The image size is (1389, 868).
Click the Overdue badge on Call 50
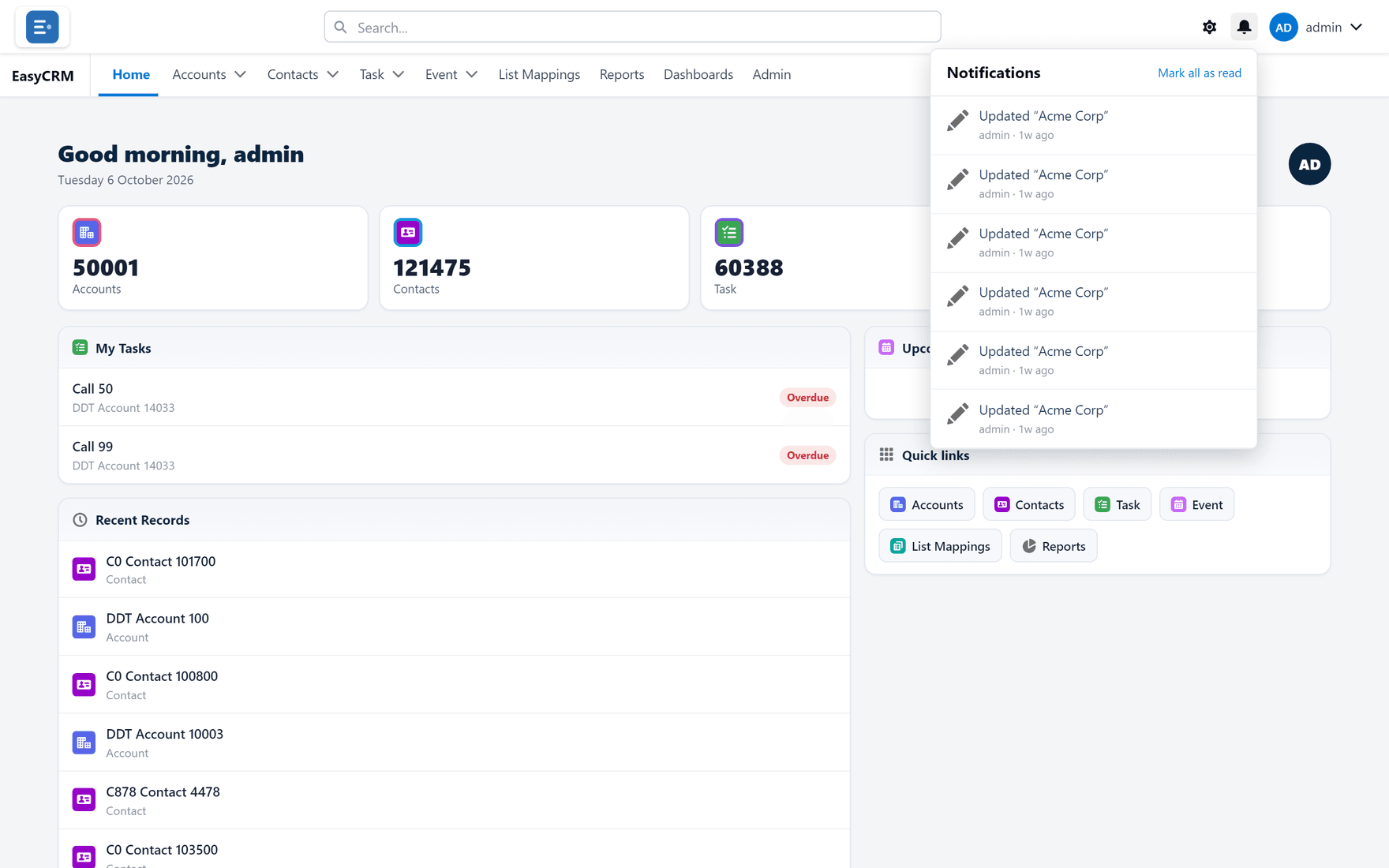[807, 397]
